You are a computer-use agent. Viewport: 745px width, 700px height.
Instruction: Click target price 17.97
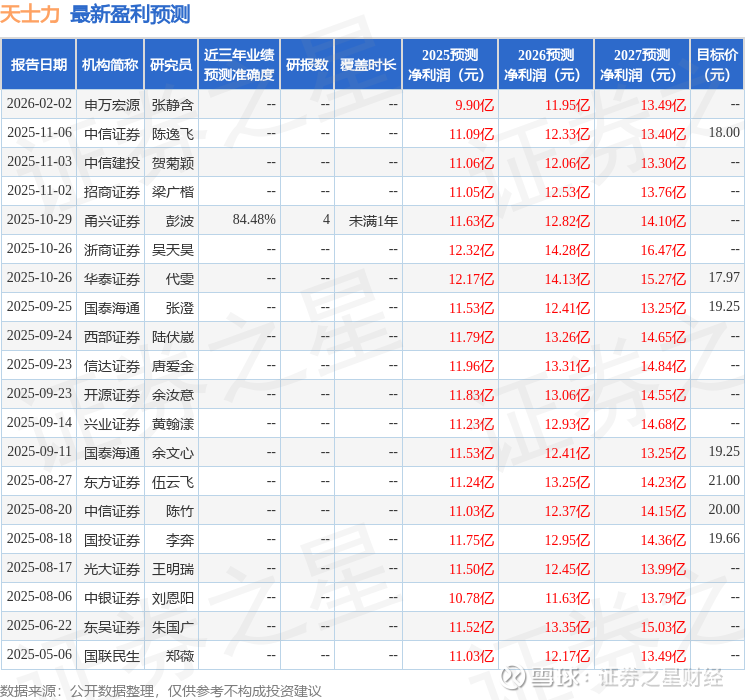click(x=724, y=278)
